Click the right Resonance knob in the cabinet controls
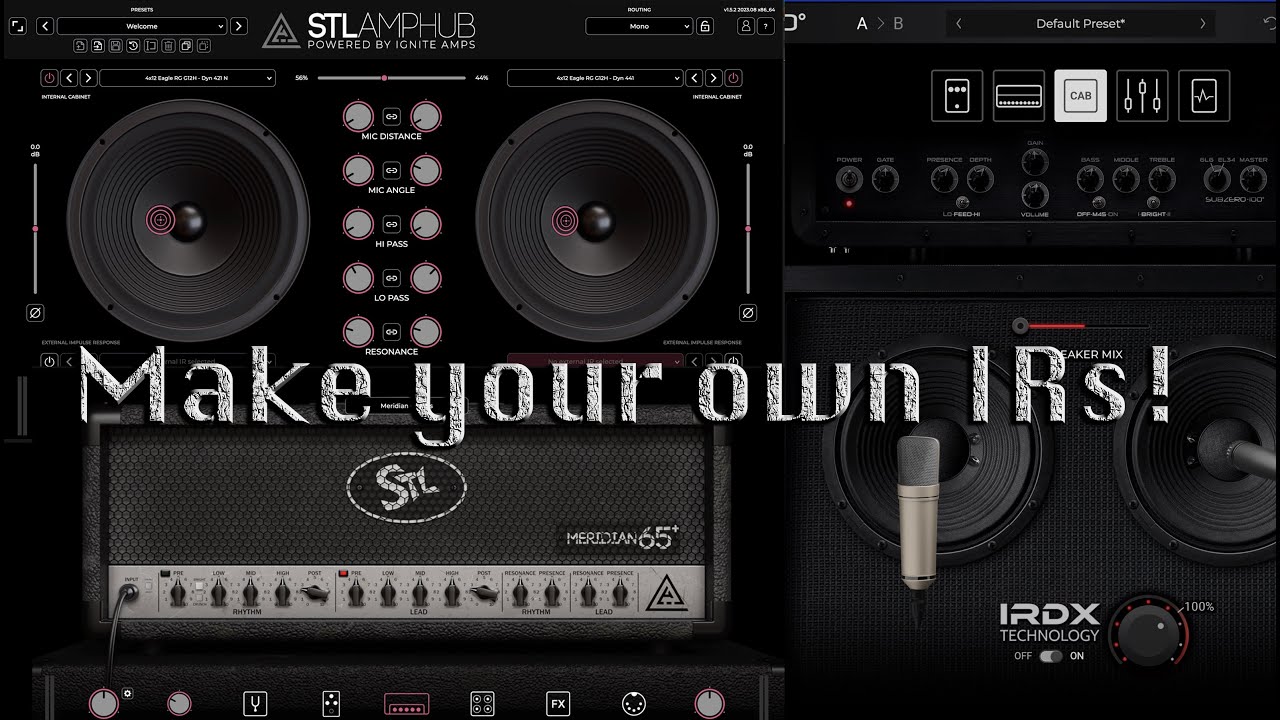The height and width of the screenshot is (720, 1280). (426, 332)
